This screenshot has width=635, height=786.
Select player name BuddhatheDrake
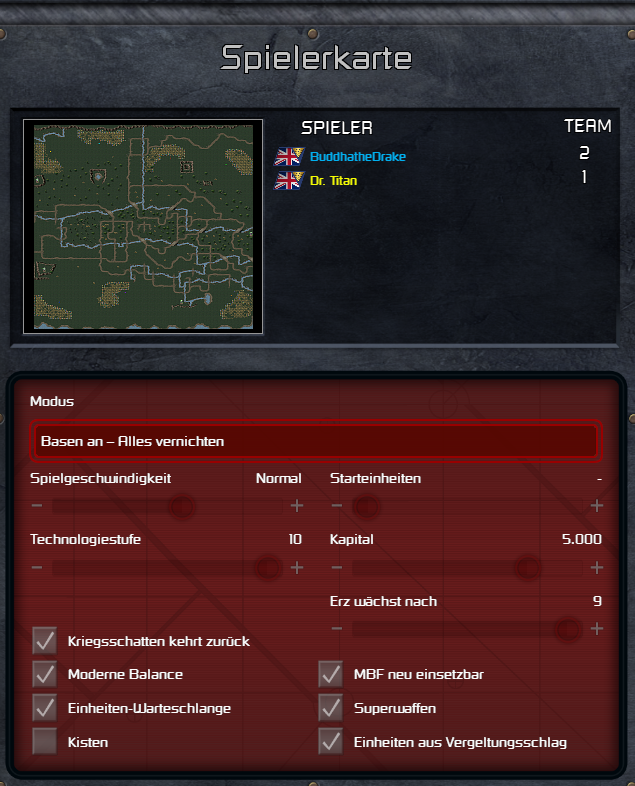click(358, 156)
